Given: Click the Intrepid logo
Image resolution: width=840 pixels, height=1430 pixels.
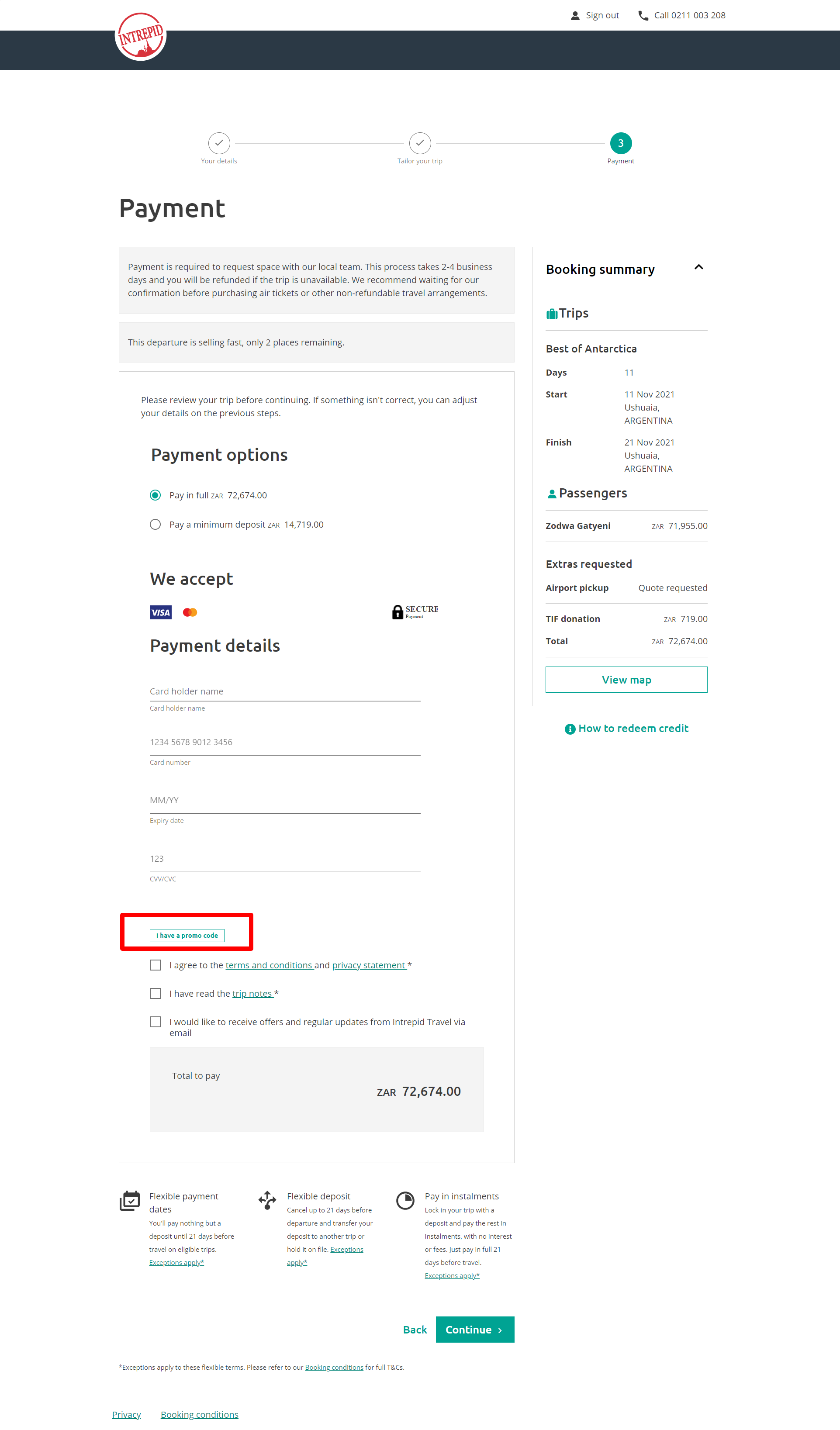Looking at the screenshot, I should point(140,36).
